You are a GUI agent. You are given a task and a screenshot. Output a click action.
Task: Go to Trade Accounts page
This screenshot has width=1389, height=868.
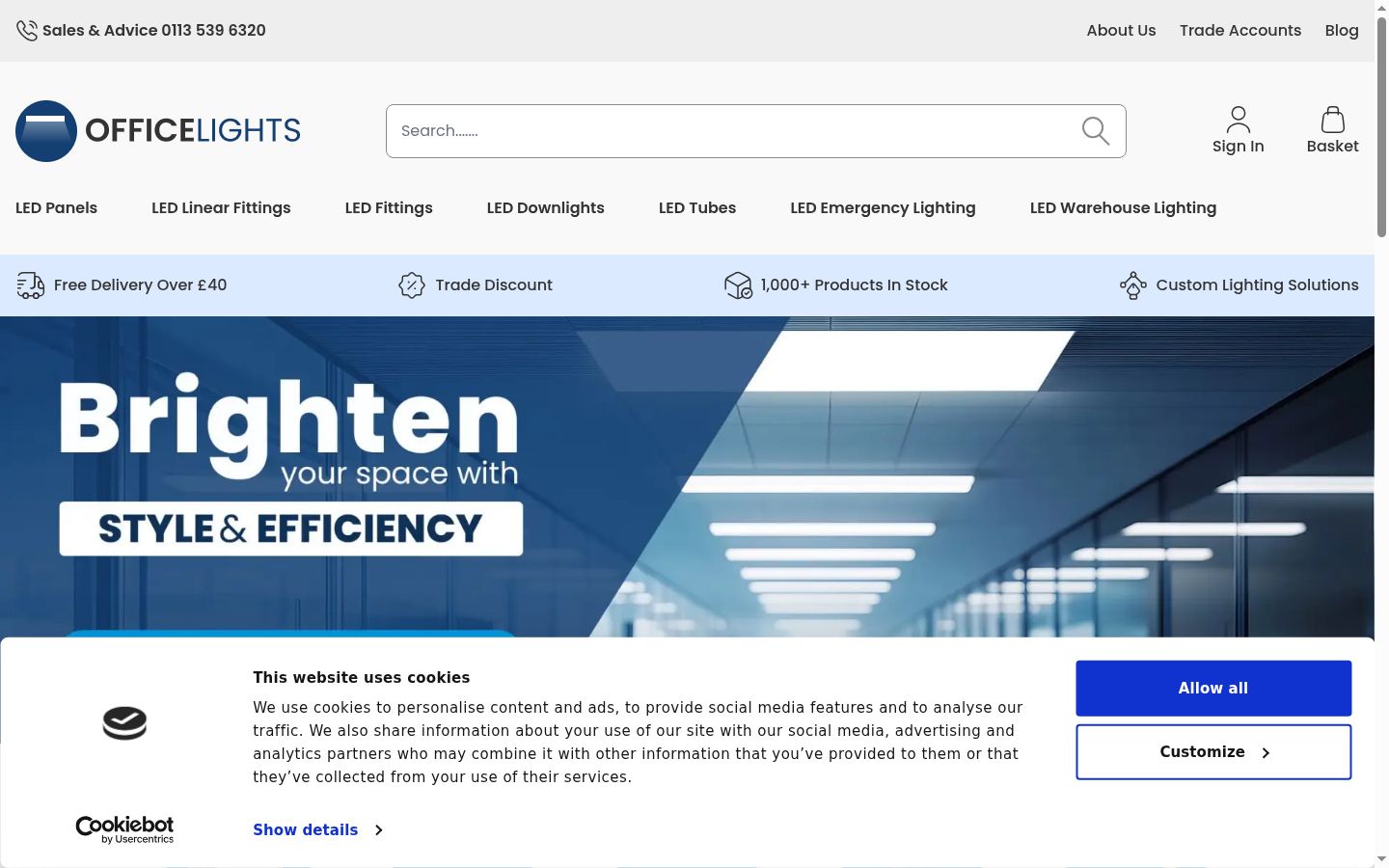pos(1240,31)
